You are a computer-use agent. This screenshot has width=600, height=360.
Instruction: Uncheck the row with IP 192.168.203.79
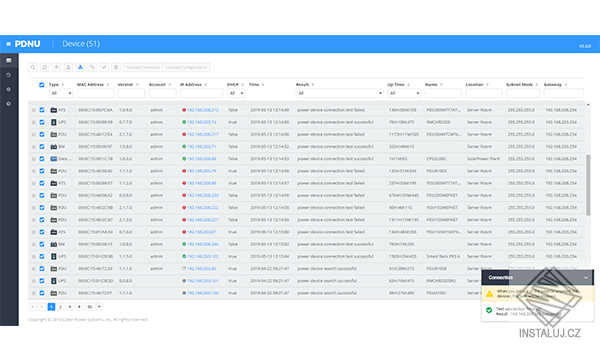[42, 171]
